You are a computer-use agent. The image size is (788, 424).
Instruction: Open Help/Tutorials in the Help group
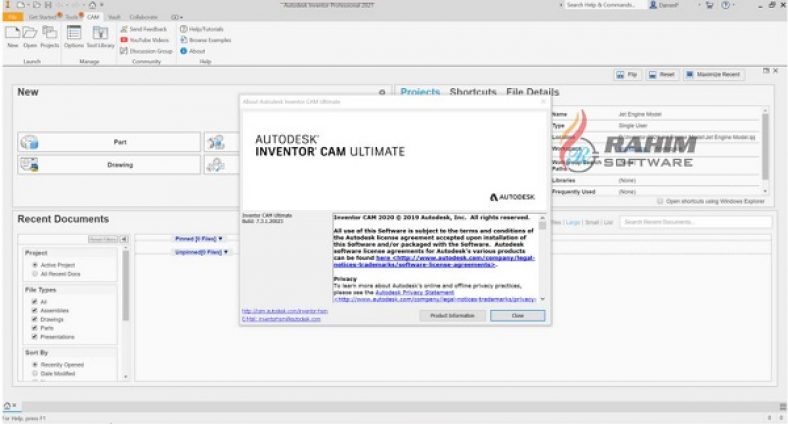[x=202, y=29]
